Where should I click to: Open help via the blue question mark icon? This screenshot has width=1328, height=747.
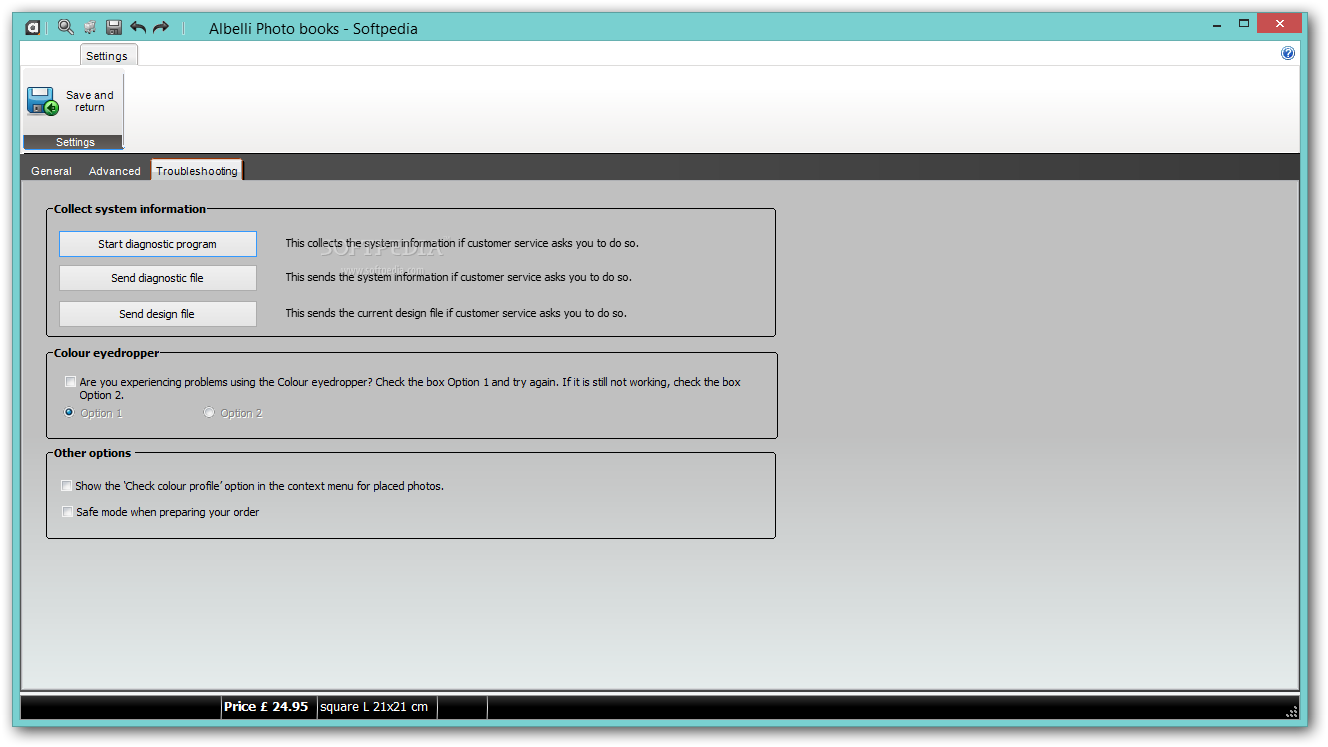point(1288,54)
